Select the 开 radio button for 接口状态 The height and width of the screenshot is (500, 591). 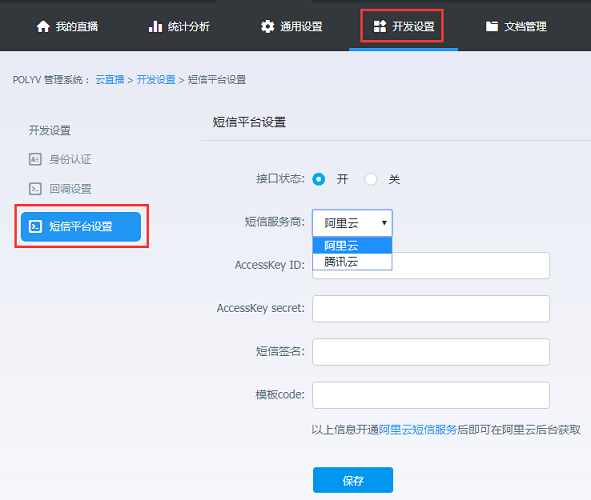(x=318, y=179)
